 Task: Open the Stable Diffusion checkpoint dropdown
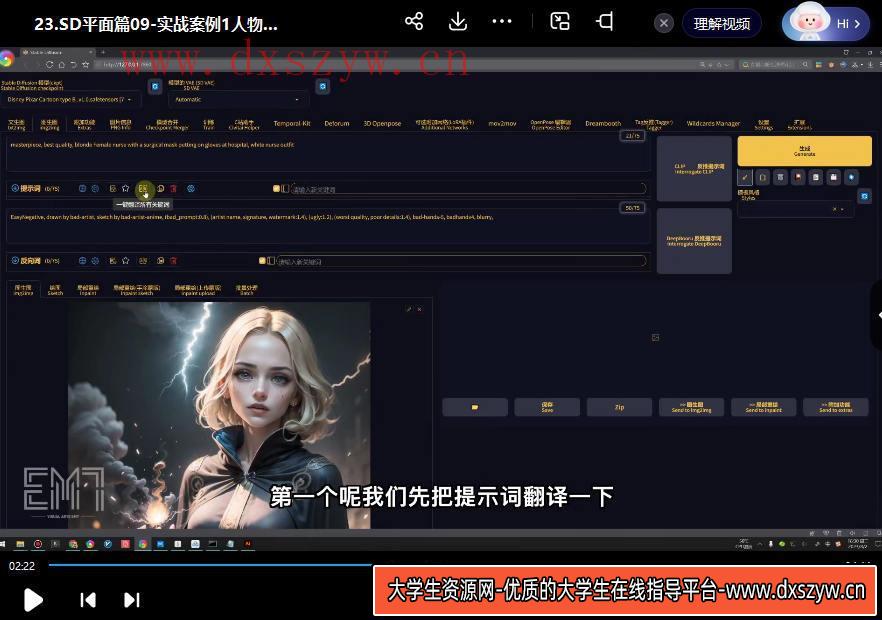[71, 100]
